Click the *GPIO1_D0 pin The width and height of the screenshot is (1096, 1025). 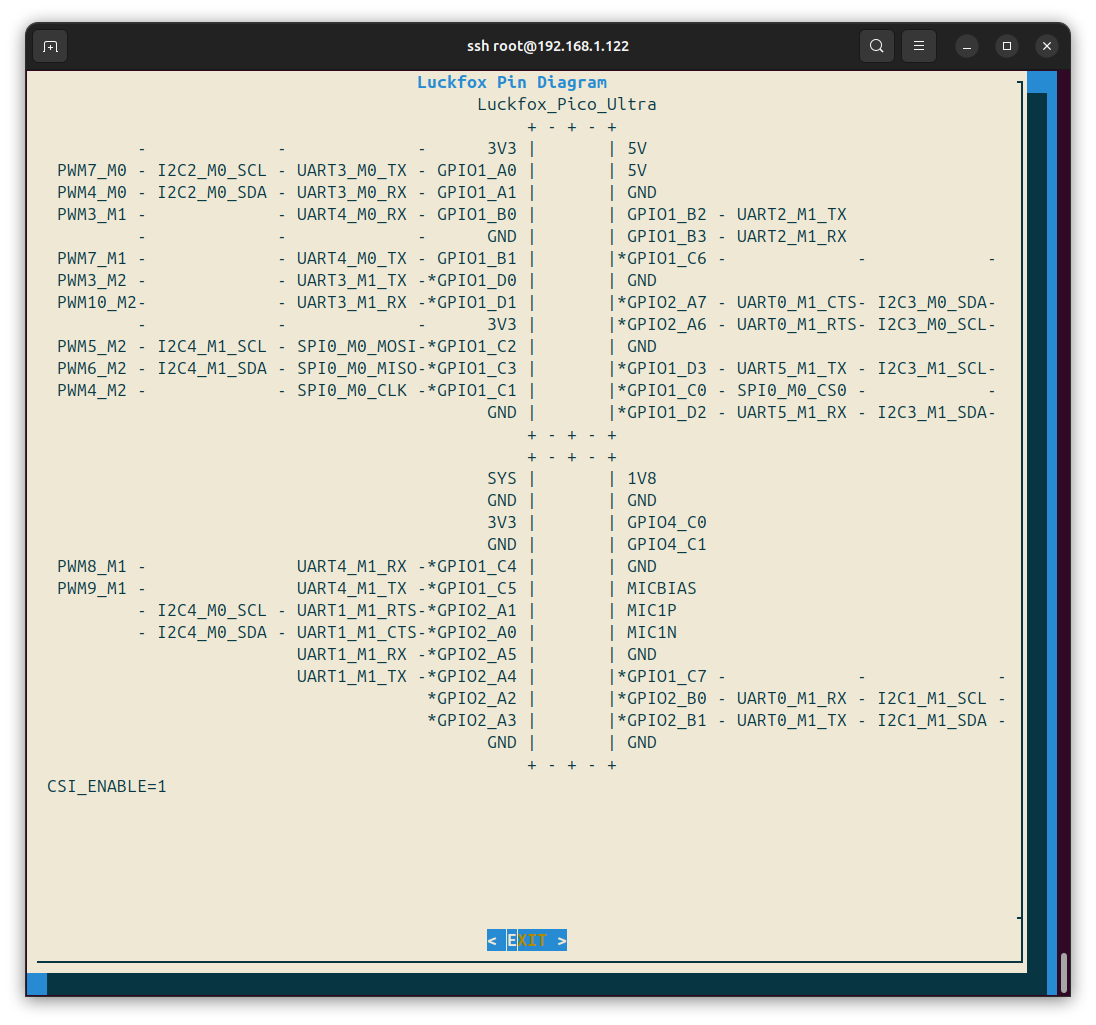pyautogui.click(x=472, y=280)
